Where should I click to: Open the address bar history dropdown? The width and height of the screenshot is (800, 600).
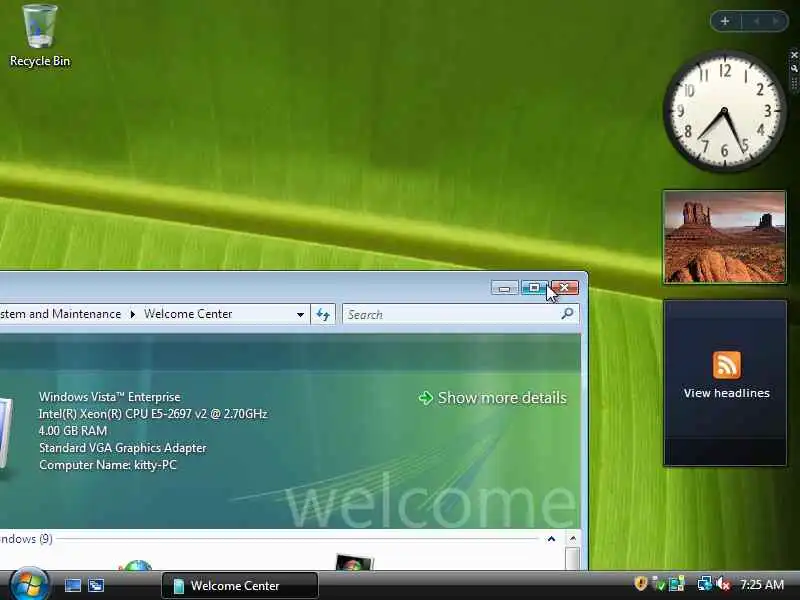[x=301, y=314]
